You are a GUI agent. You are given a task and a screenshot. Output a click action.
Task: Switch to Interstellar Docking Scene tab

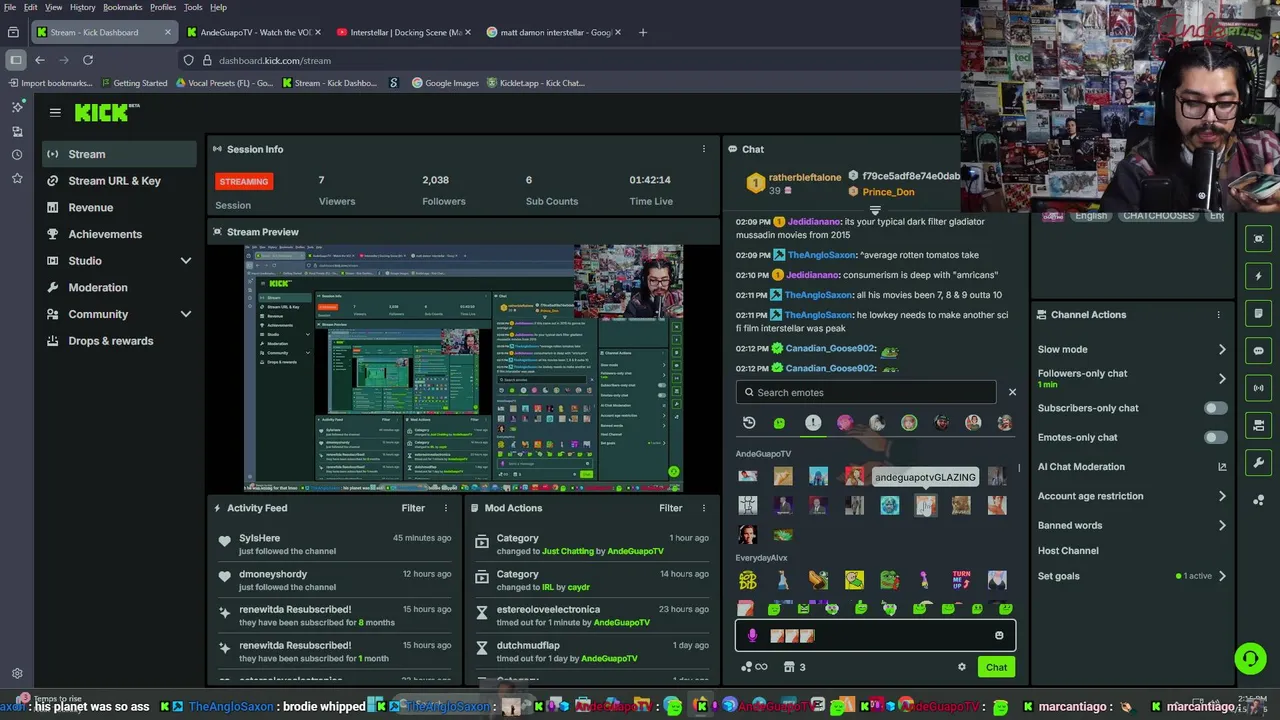(x=402, y=32)
